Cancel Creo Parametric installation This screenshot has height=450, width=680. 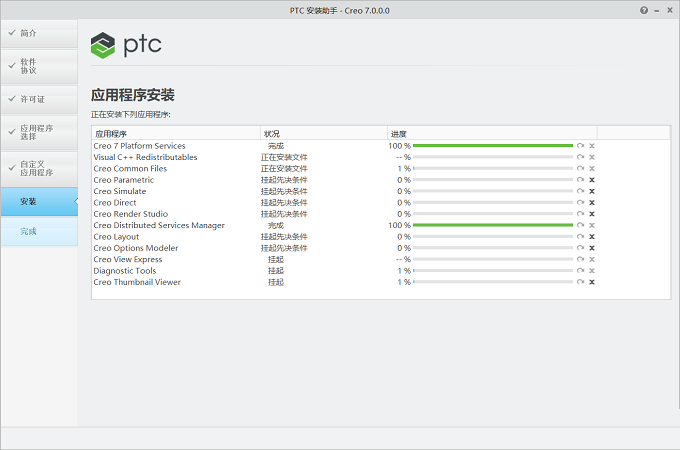(592, 180)
